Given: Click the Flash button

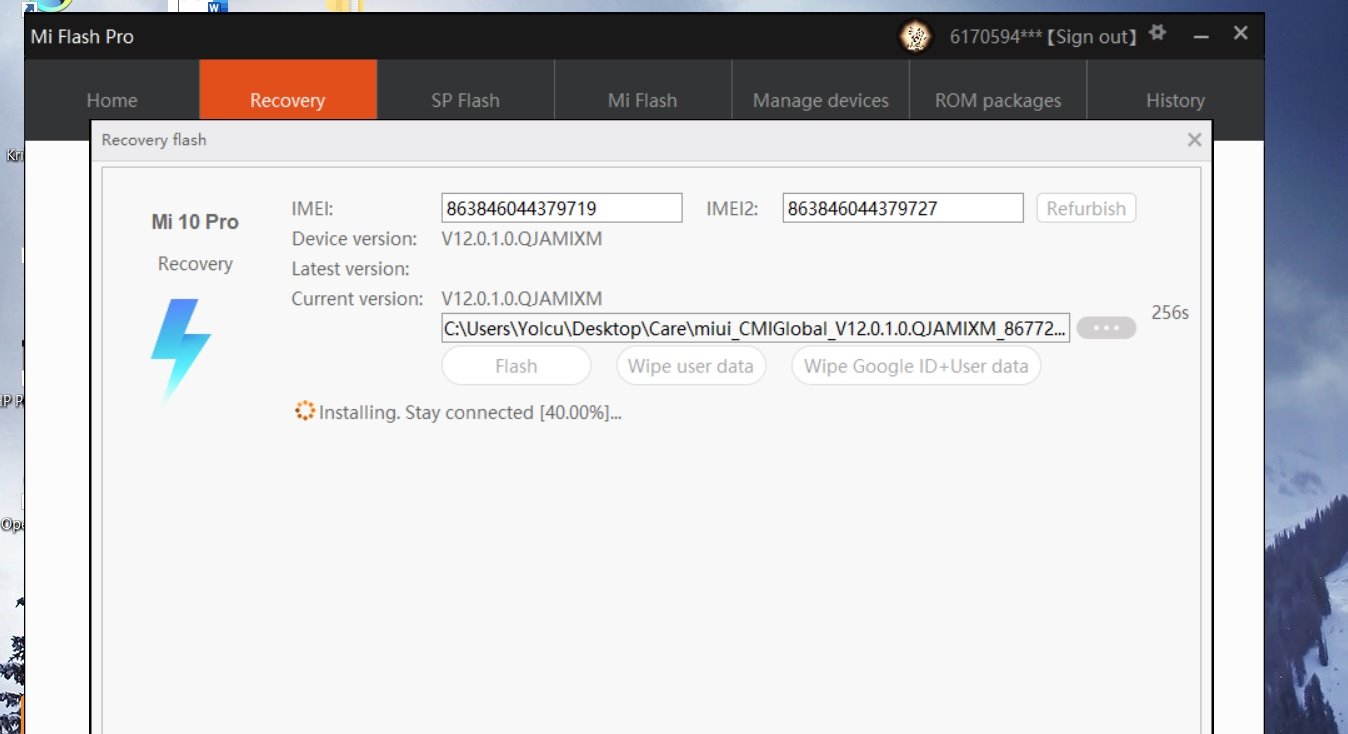Looking at the screenshot, I should [x=516, y=366].
